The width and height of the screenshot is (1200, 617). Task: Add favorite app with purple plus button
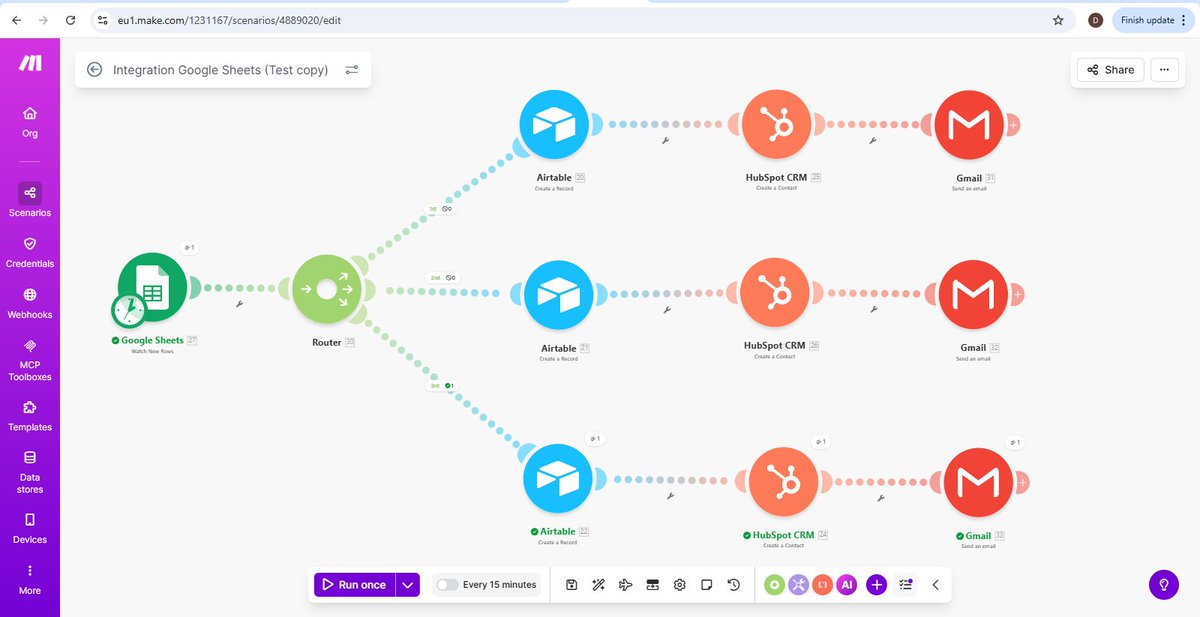click(x=877, y=585)
